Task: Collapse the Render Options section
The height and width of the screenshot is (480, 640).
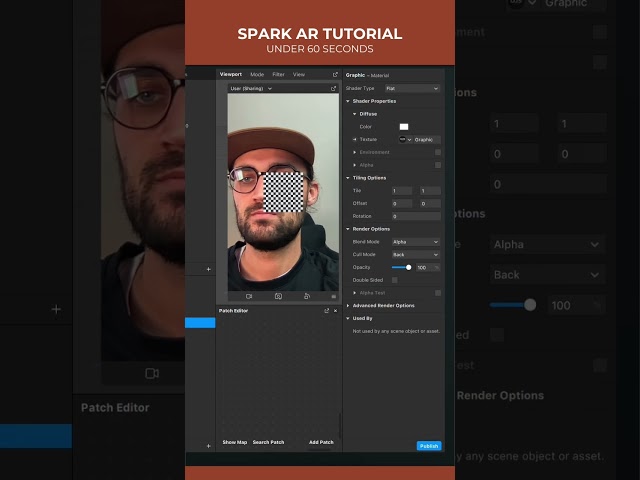Action: (x=348, y=229)
